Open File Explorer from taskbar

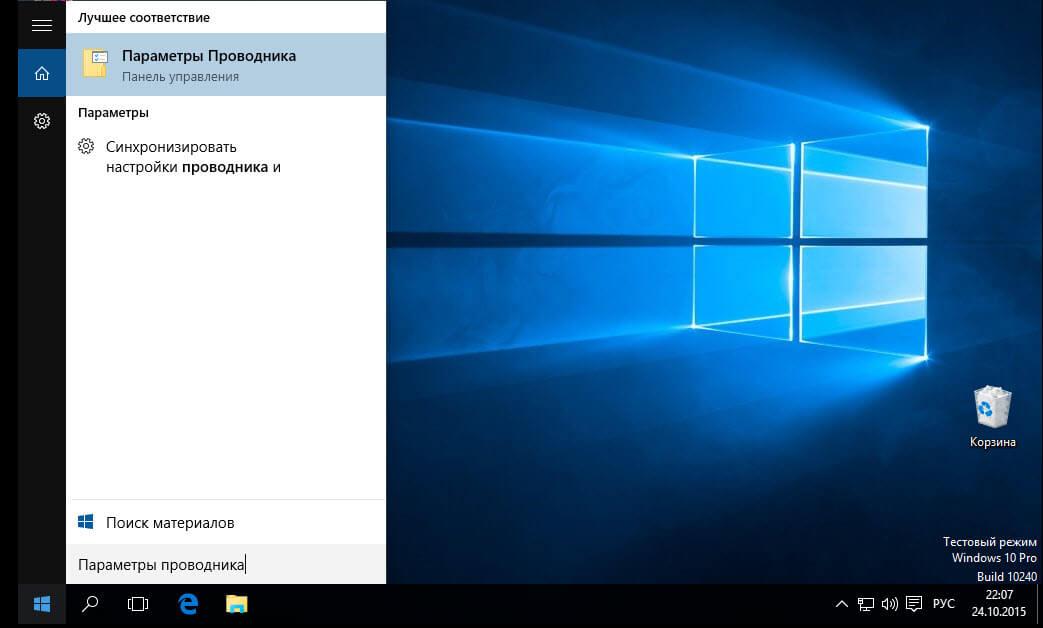click(x=236, y=604)
